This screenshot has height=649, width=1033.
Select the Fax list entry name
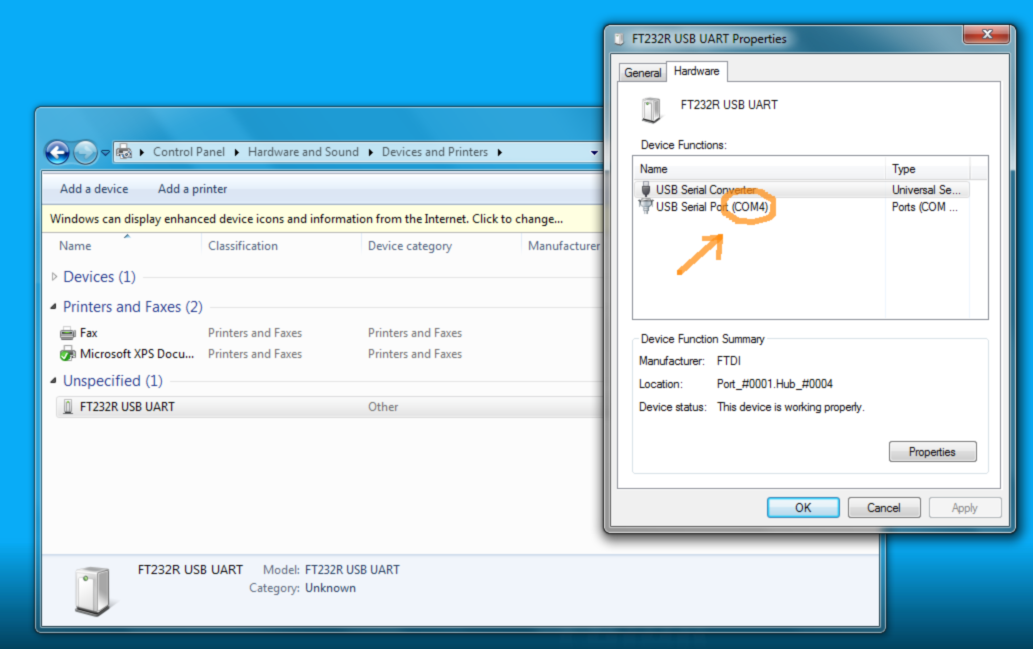click(88, 333)
